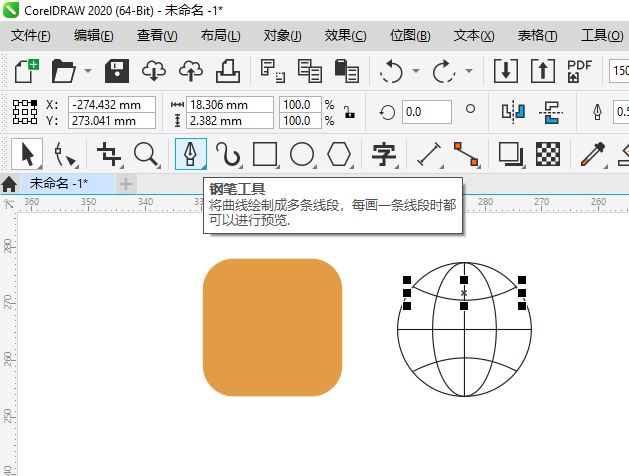Click the cloud download icon
Screen dimensions: 629x476
pyautogui.click(x=154, y=71)
